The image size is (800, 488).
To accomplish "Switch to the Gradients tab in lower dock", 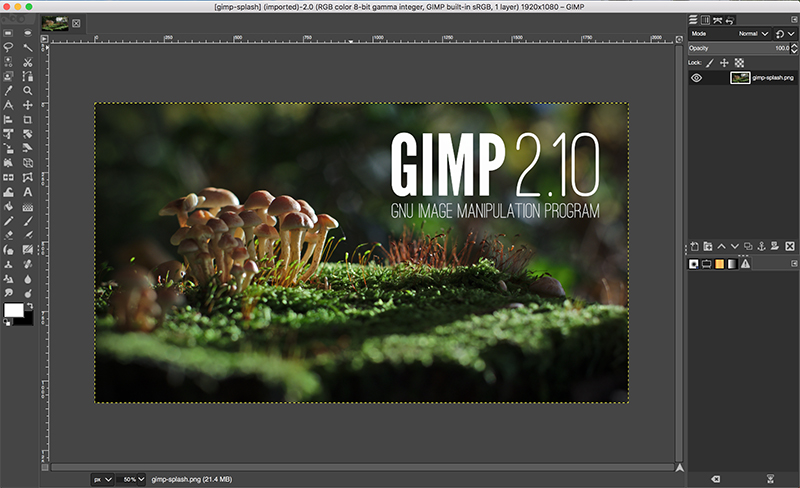I will coord(733,264).
